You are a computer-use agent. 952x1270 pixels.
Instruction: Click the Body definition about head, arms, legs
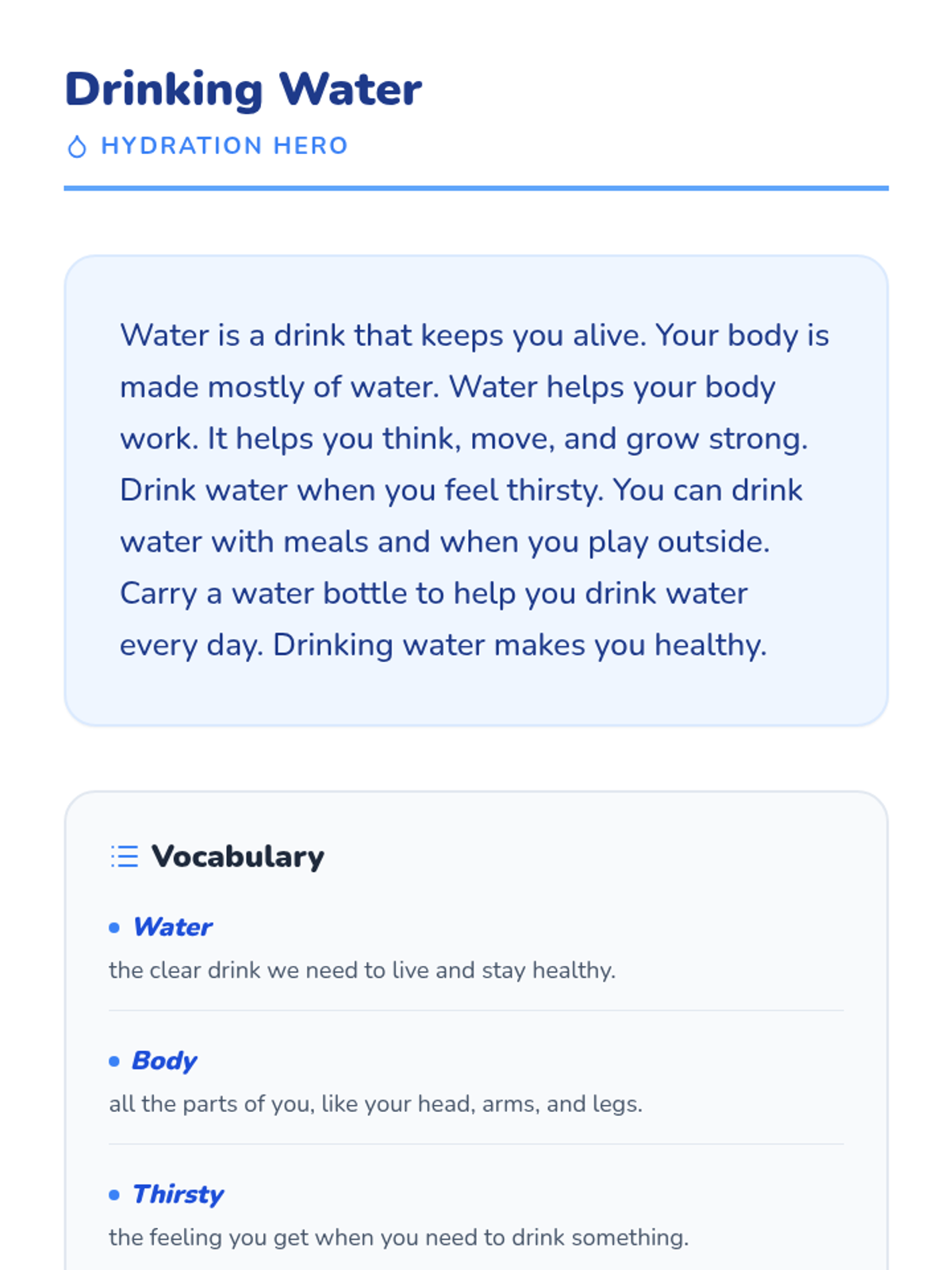point(376,1103)
